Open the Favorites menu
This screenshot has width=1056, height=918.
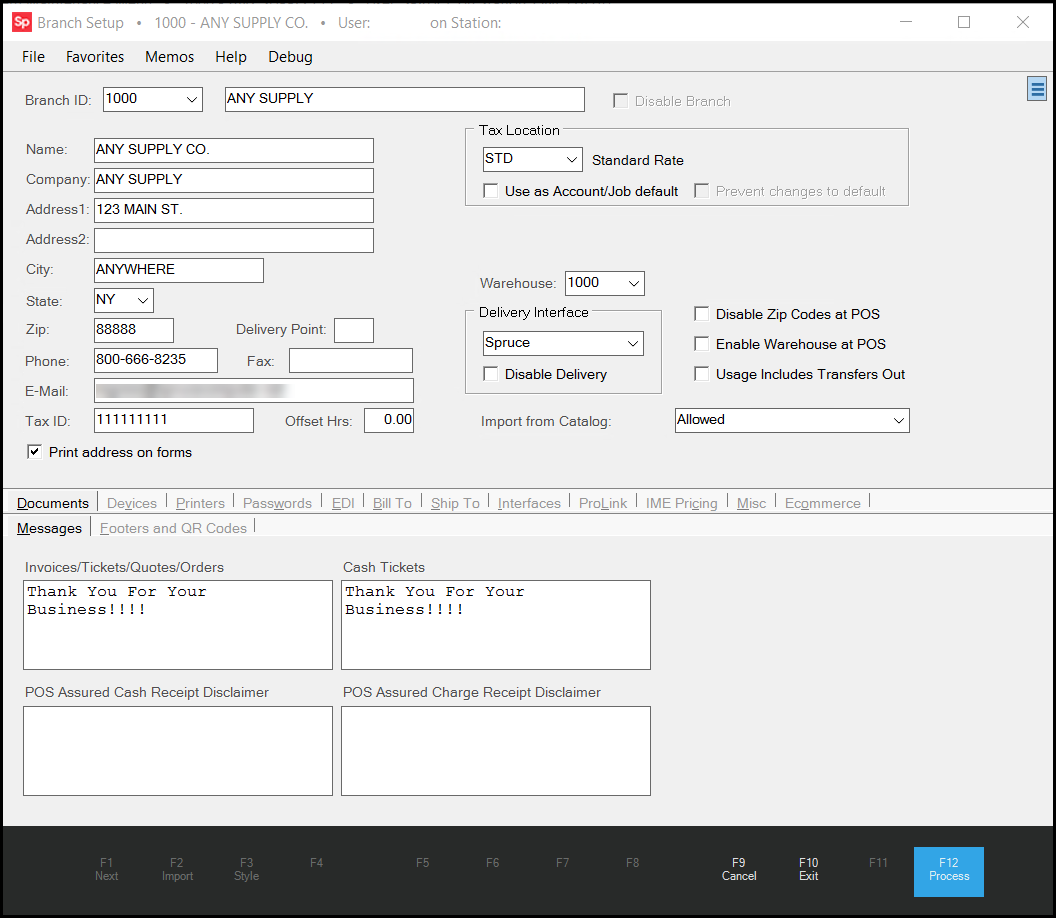(x=95, y=57)
